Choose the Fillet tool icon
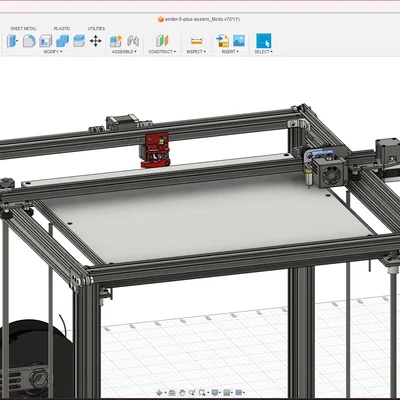400x400 pixels. (x=29, y=41)
